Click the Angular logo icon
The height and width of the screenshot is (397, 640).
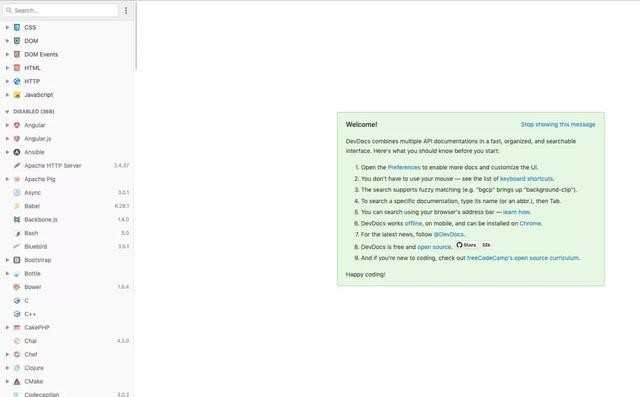[17, 125]
